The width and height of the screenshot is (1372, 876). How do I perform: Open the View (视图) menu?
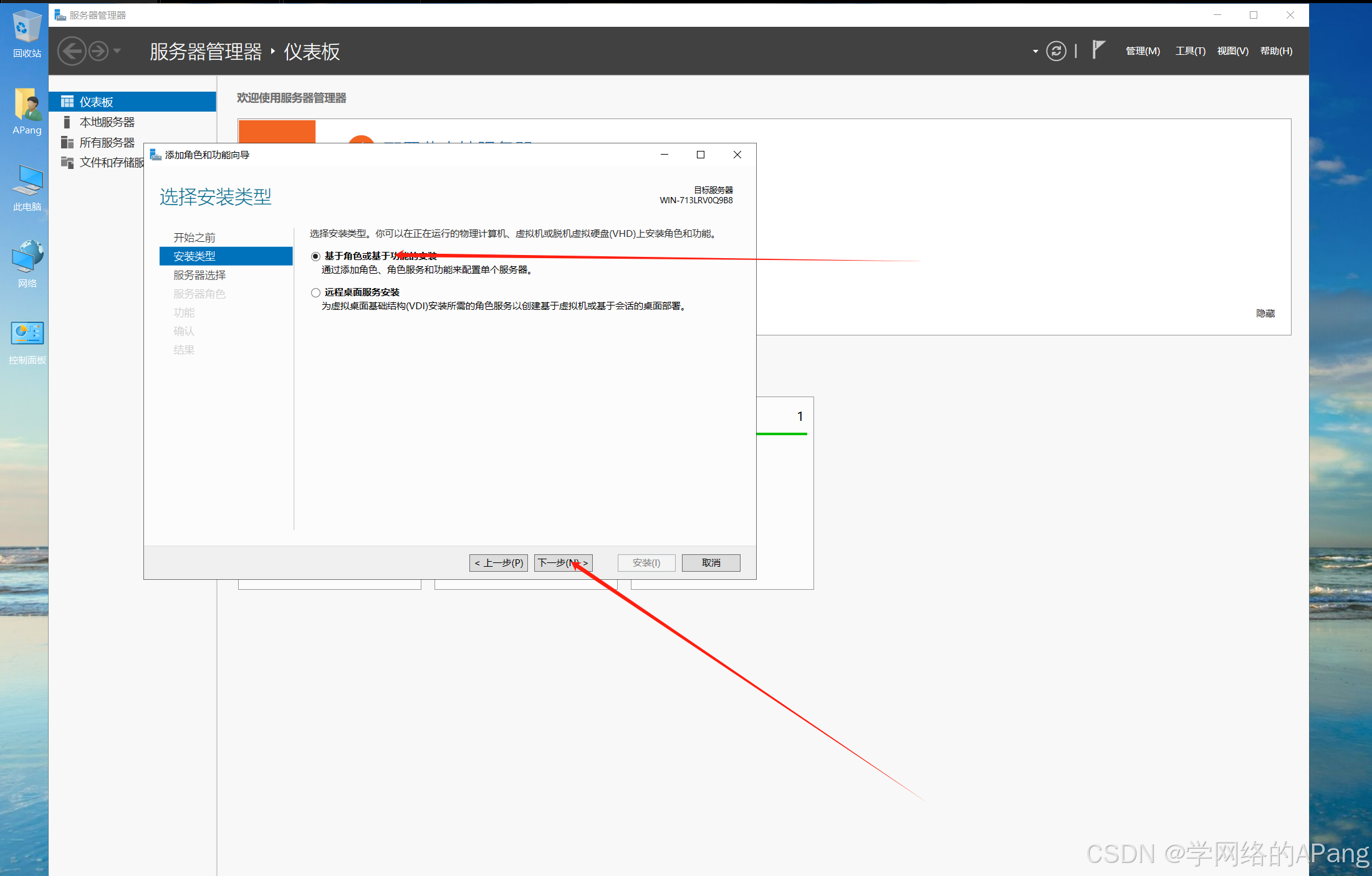pyautogui.click(x=1232, y=51)
